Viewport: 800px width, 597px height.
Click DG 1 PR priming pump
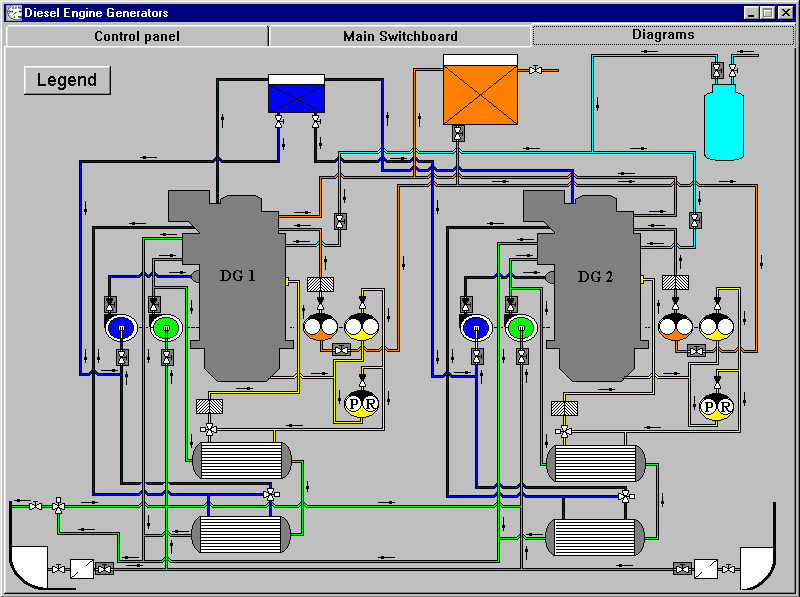pyautogui.click(x=362, y=404)
